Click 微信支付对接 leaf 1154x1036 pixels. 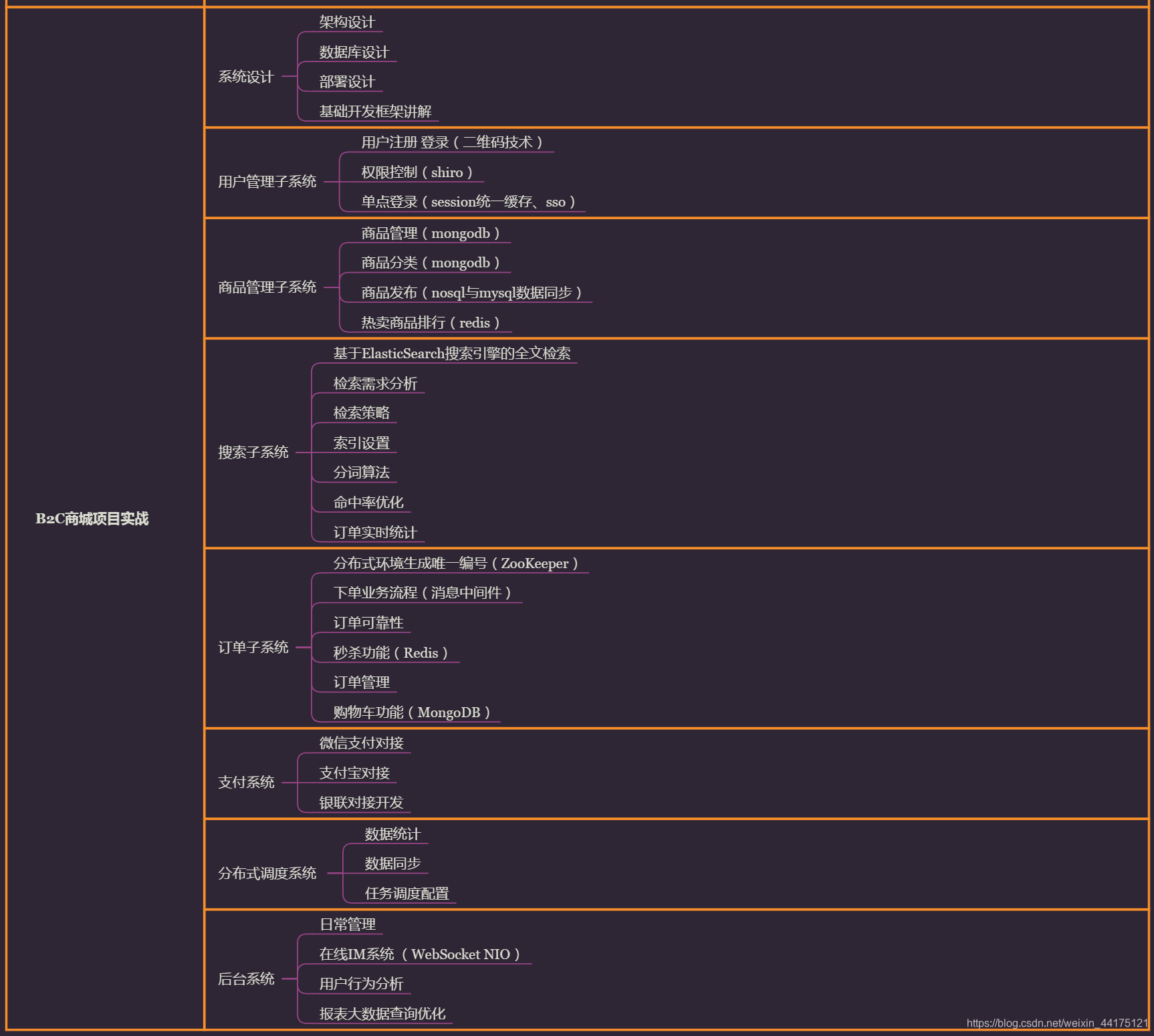tap(362, 743)
